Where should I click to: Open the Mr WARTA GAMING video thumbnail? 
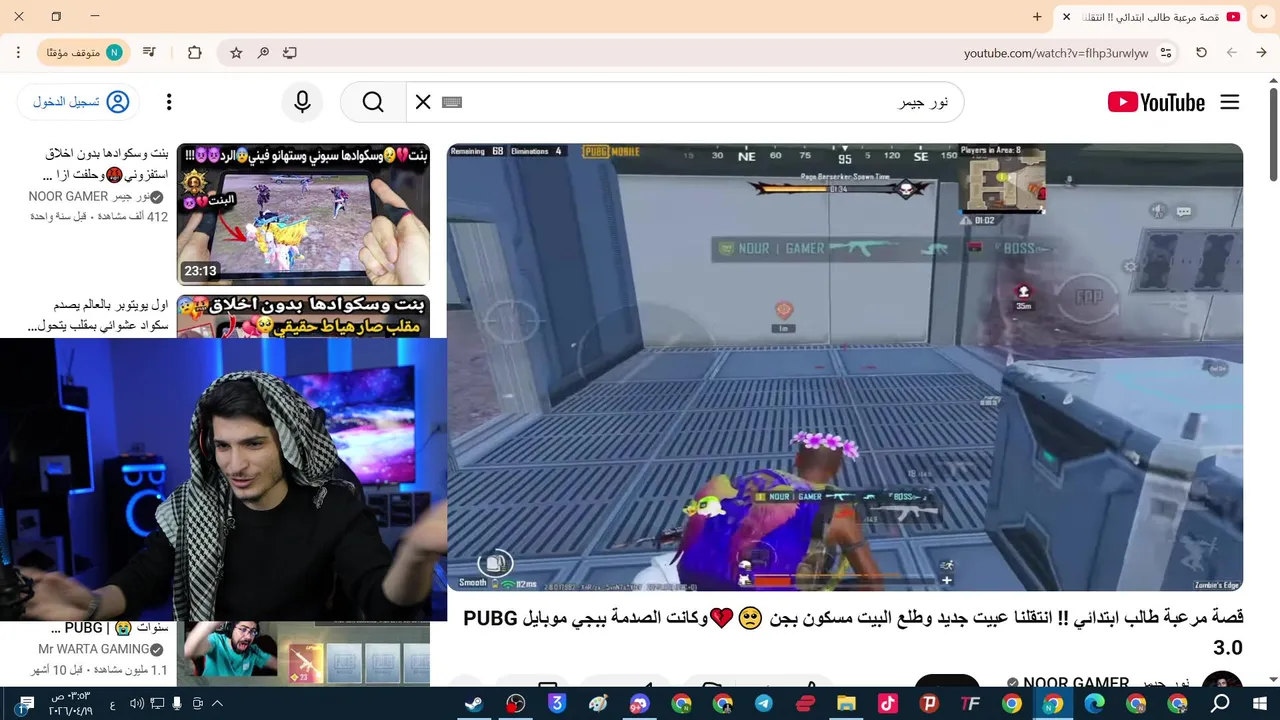tap(303, 654)
